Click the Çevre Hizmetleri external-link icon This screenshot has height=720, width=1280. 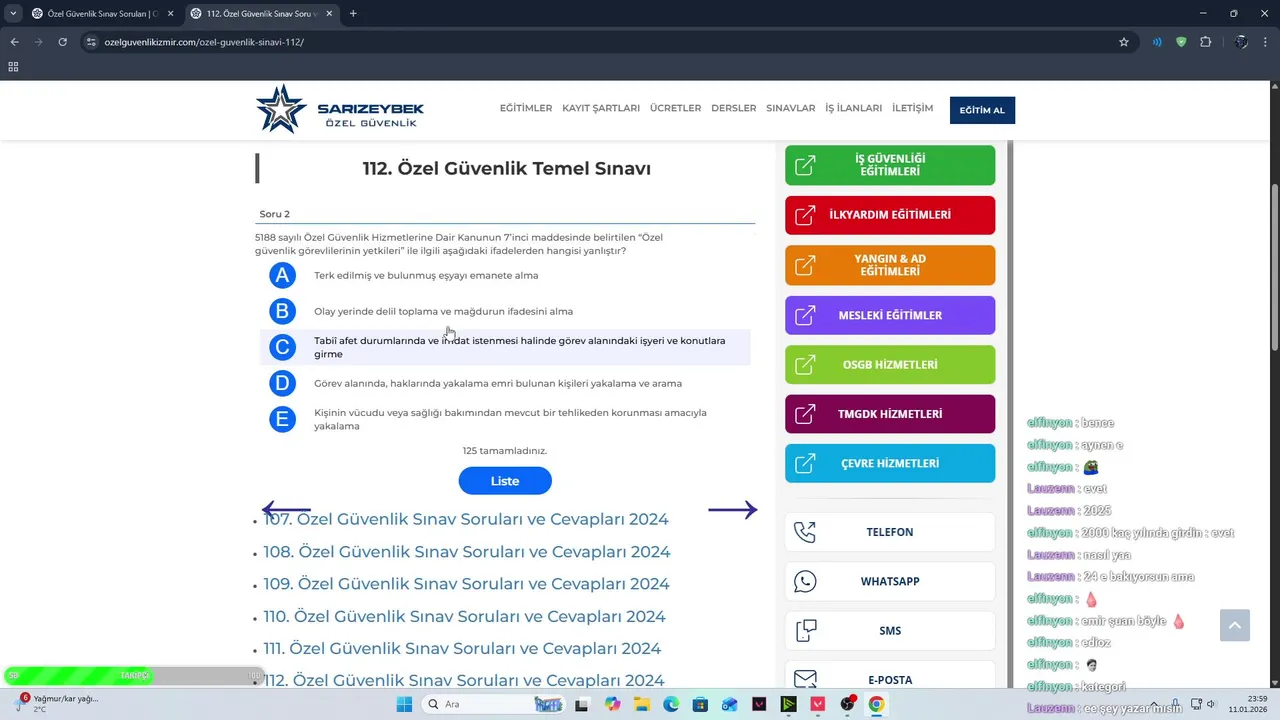(x=805, y=464)
